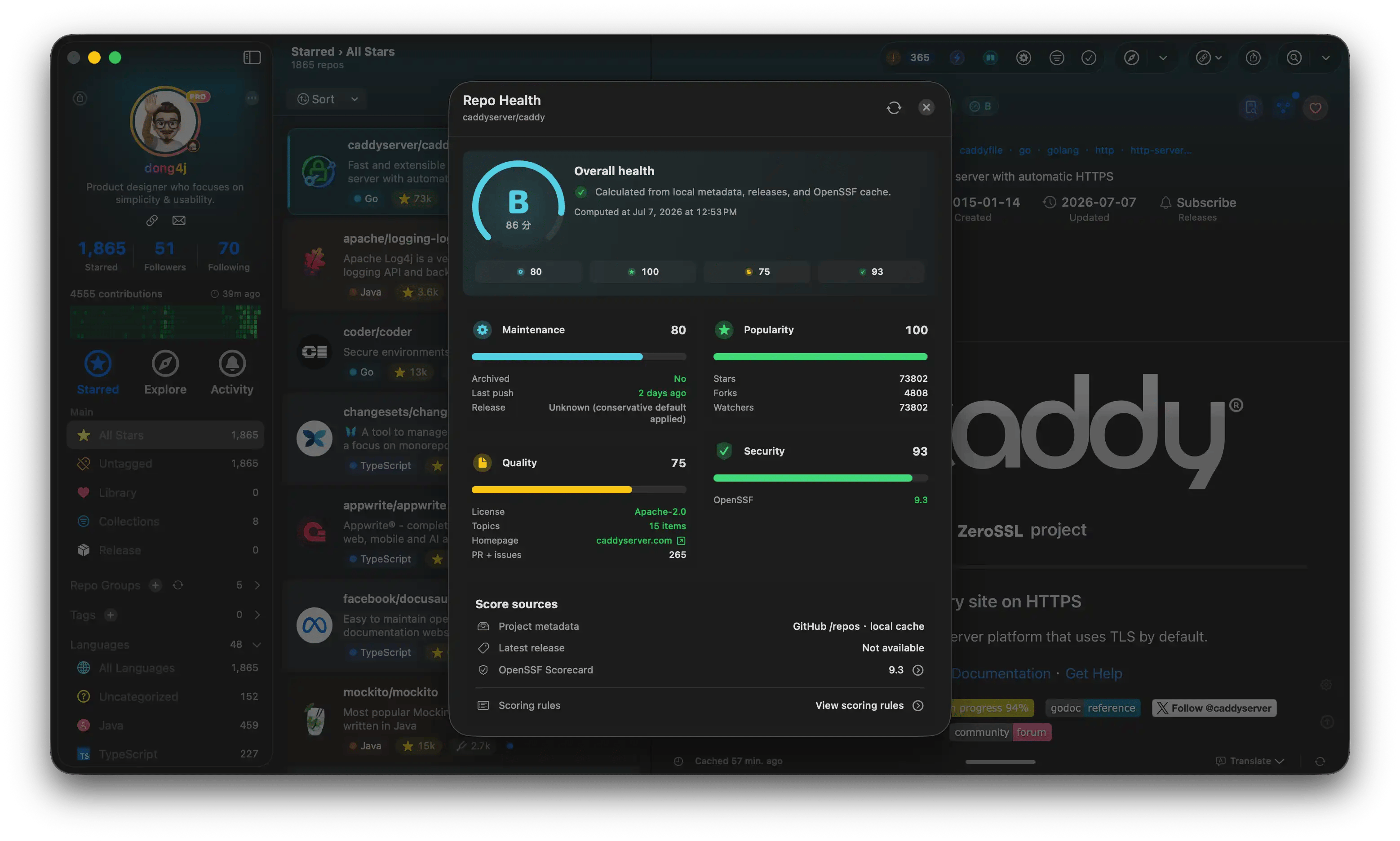Switch to the Starred tab
1400x841 pixels.
98,372
